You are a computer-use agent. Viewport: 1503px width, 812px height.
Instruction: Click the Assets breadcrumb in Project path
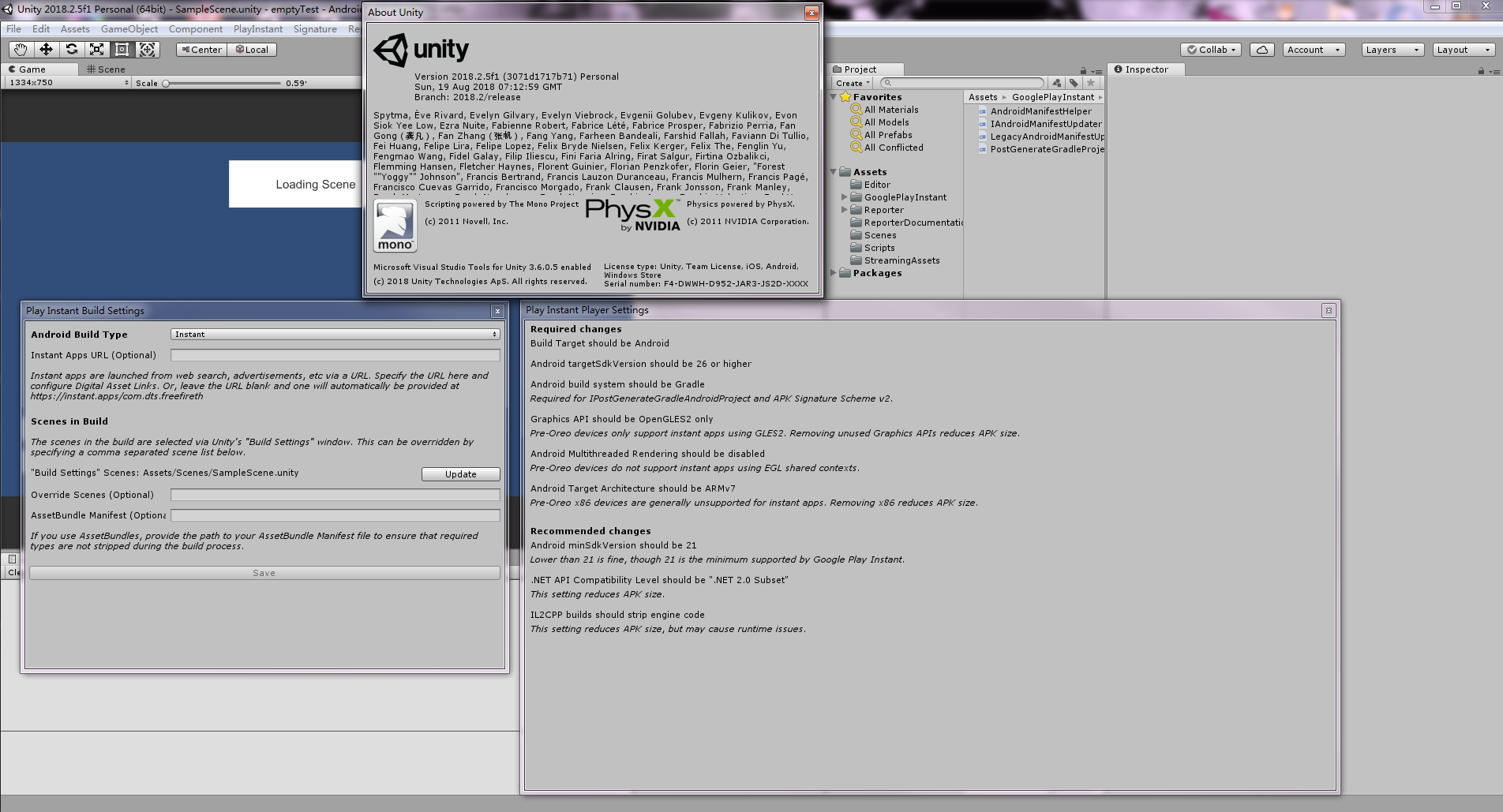983,97
